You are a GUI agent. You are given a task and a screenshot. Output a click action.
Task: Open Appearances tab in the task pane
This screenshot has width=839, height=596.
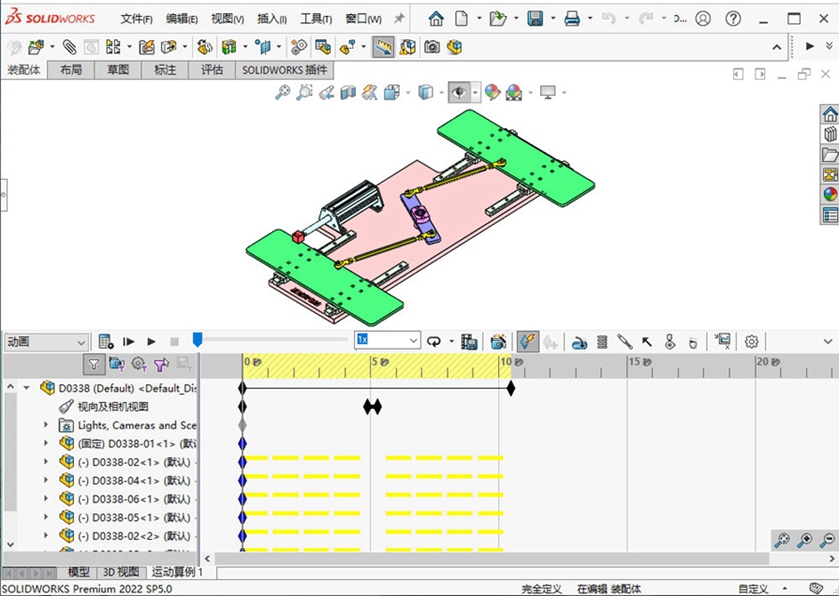(829, 194)
